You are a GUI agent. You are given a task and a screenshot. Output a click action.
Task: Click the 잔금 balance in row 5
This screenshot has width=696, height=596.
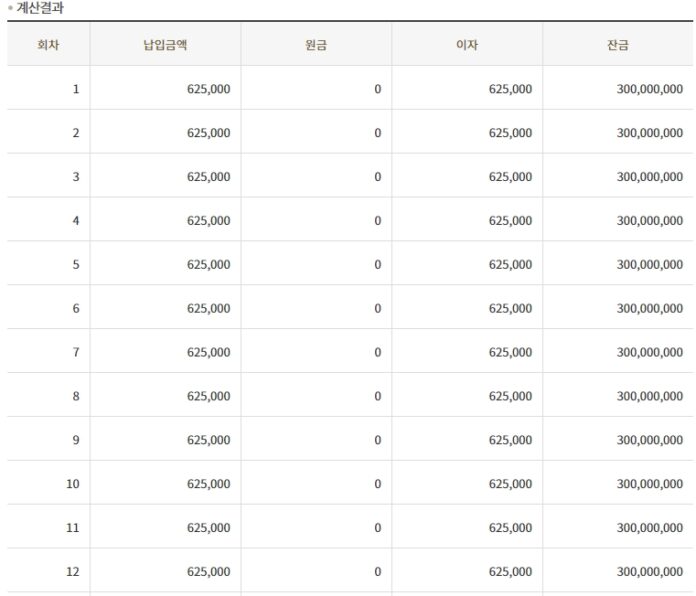(650, 265)
